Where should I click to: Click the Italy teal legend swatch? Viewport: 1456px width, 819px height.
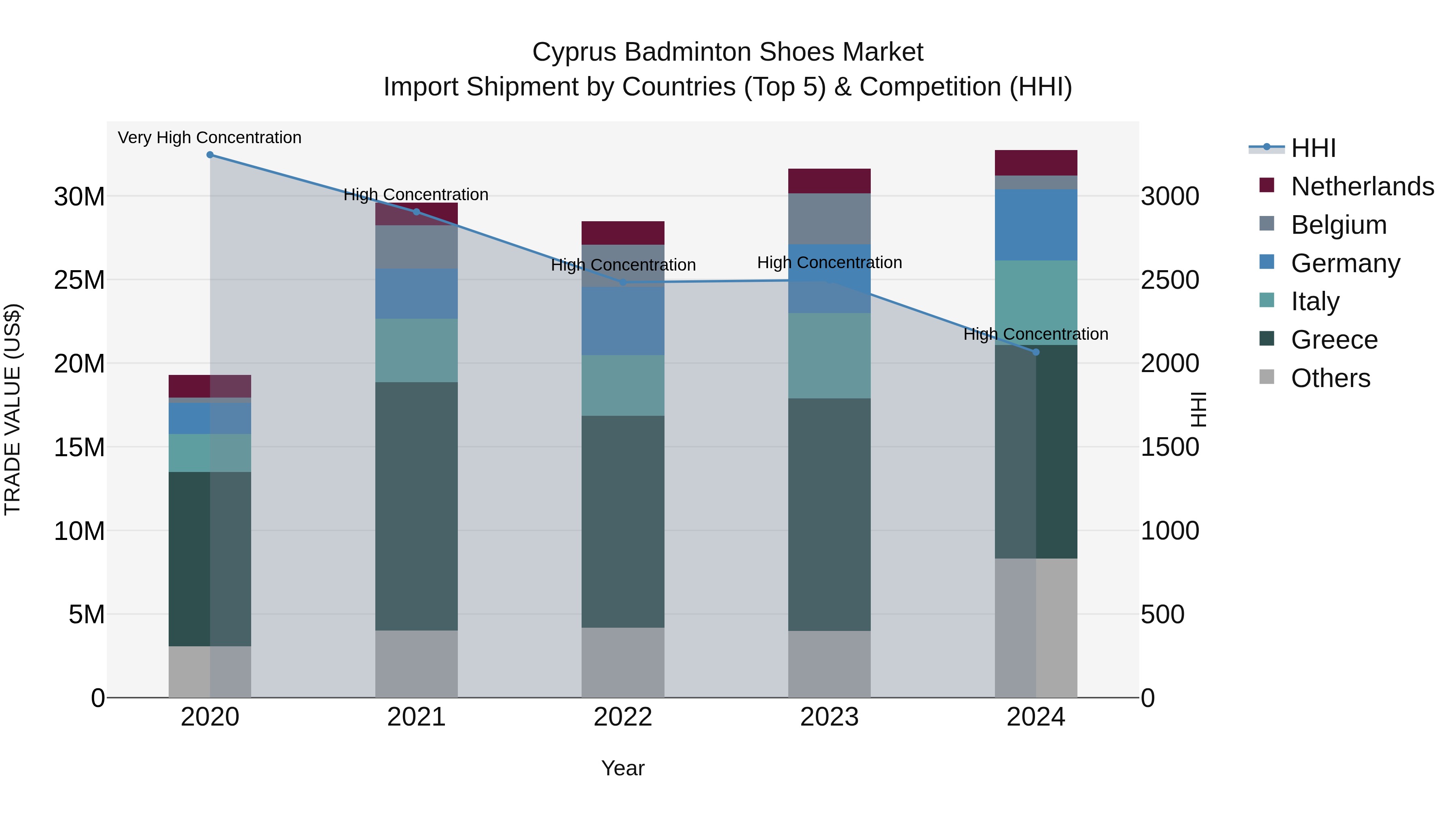pos(1267,300)
